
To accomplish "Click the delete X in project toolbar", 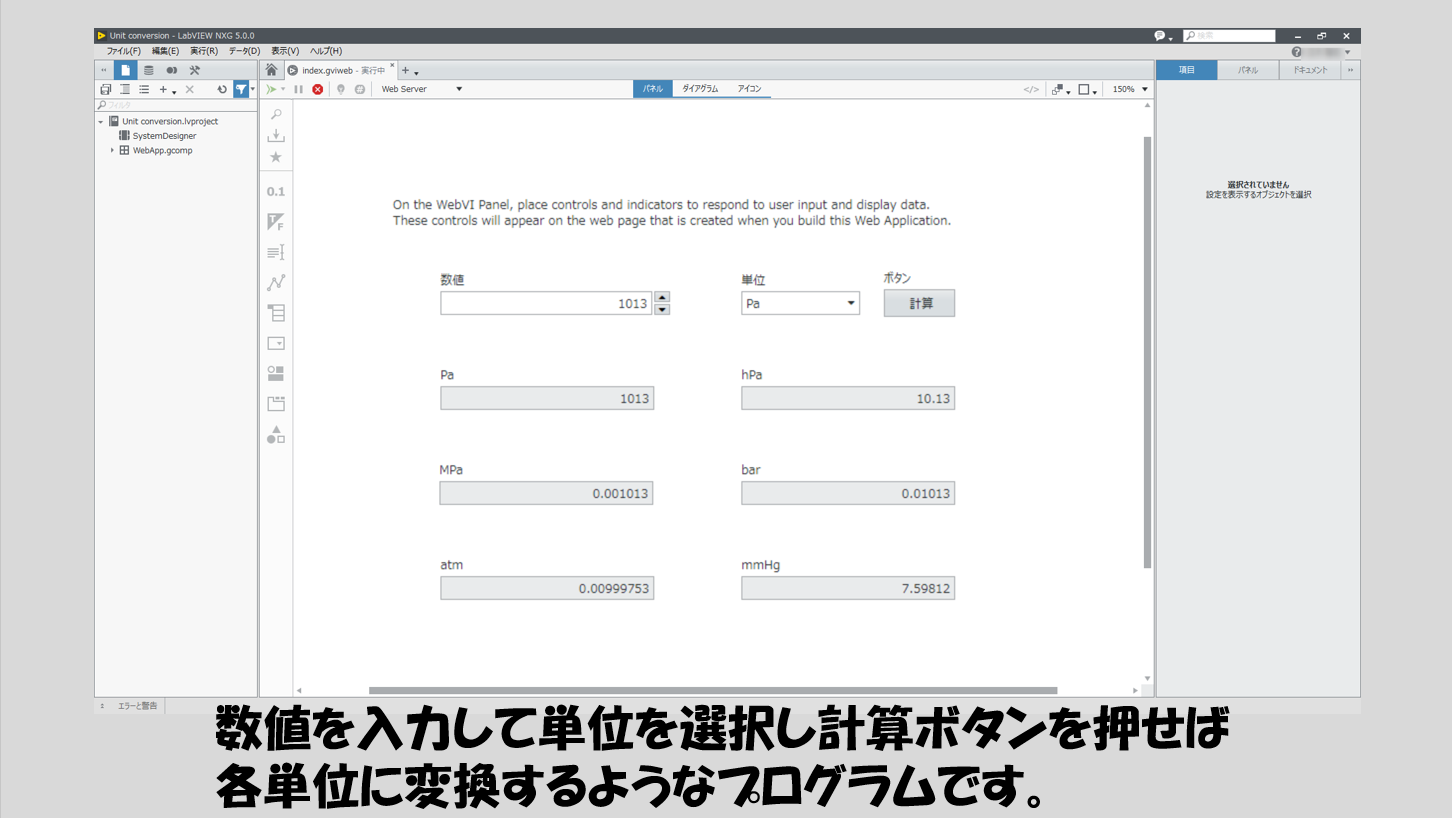I will click(x=189, y=89).
